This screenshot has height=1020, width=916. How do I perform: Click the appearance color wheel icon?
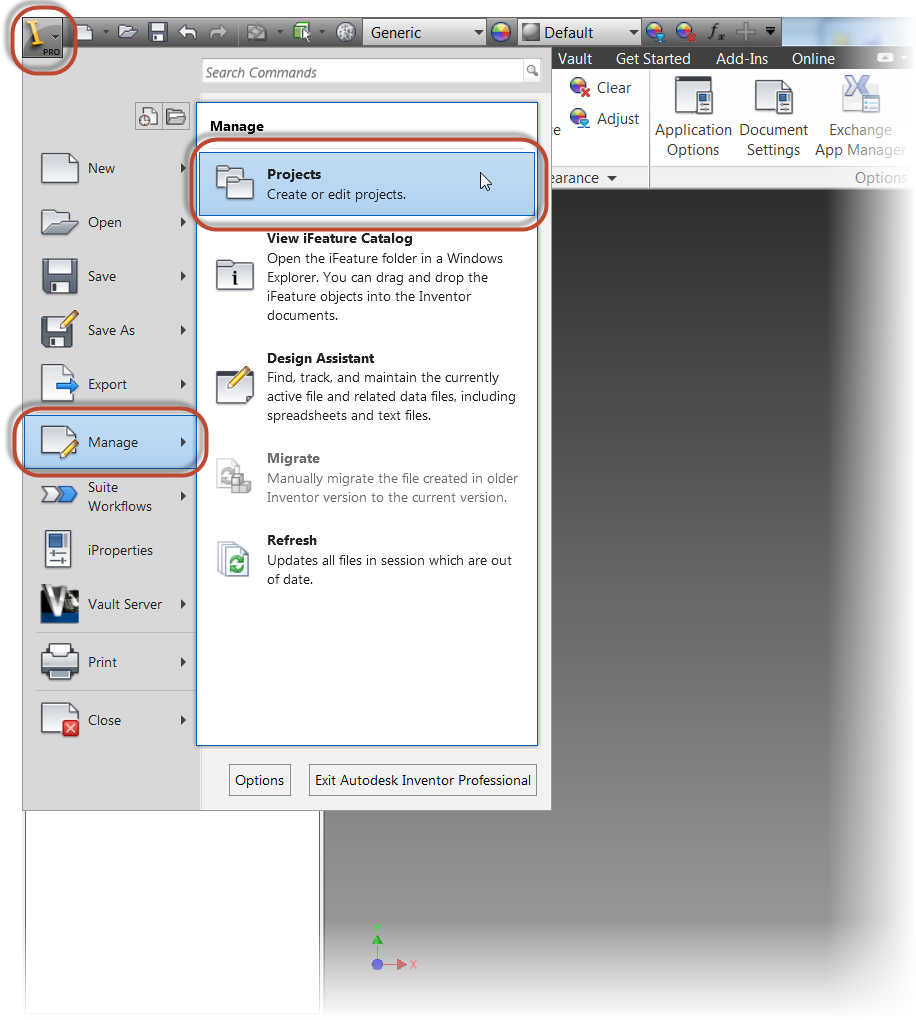[500, 32]
